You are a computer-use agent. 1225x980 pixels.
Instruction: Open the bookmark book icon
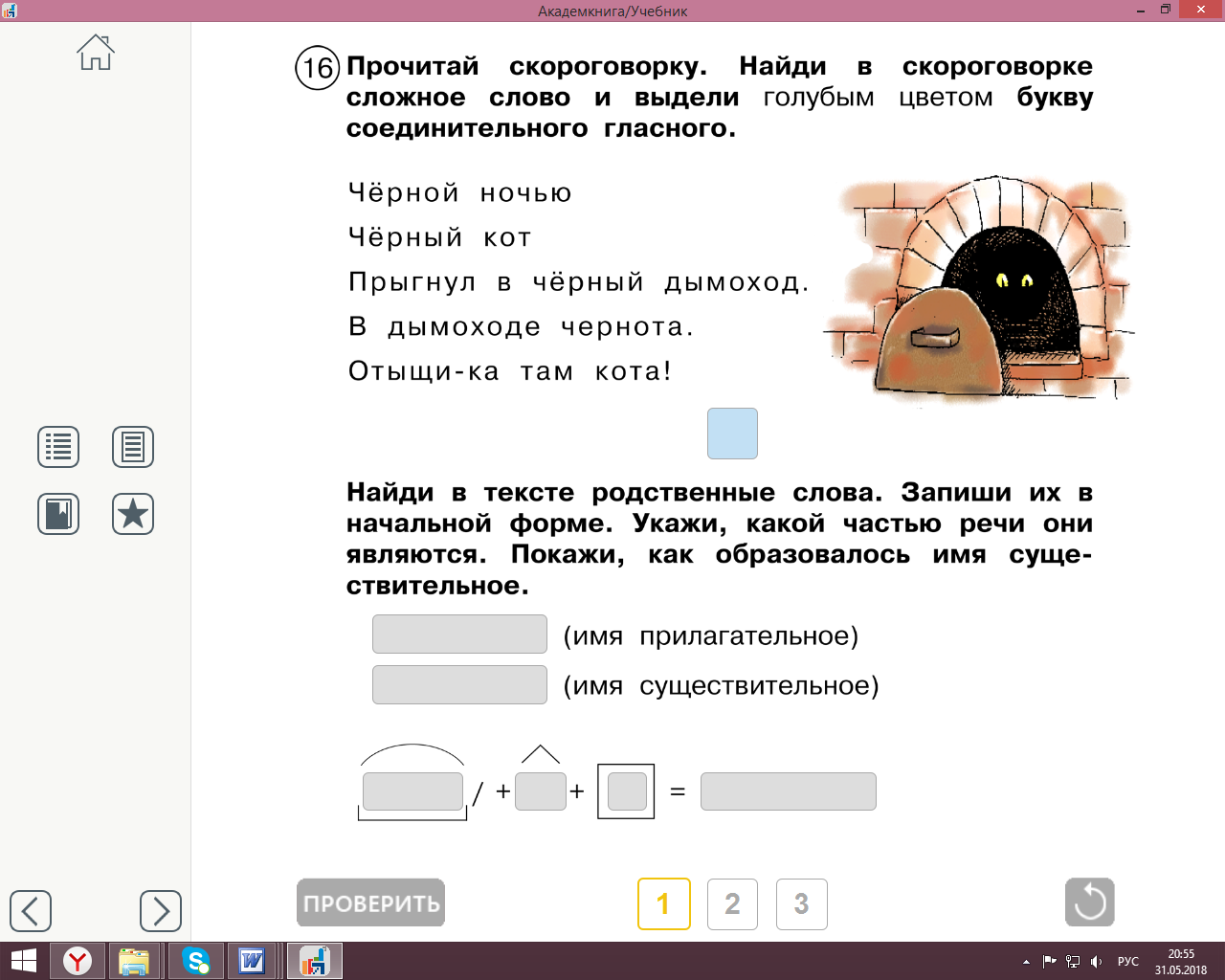click(x=58, y=514)
